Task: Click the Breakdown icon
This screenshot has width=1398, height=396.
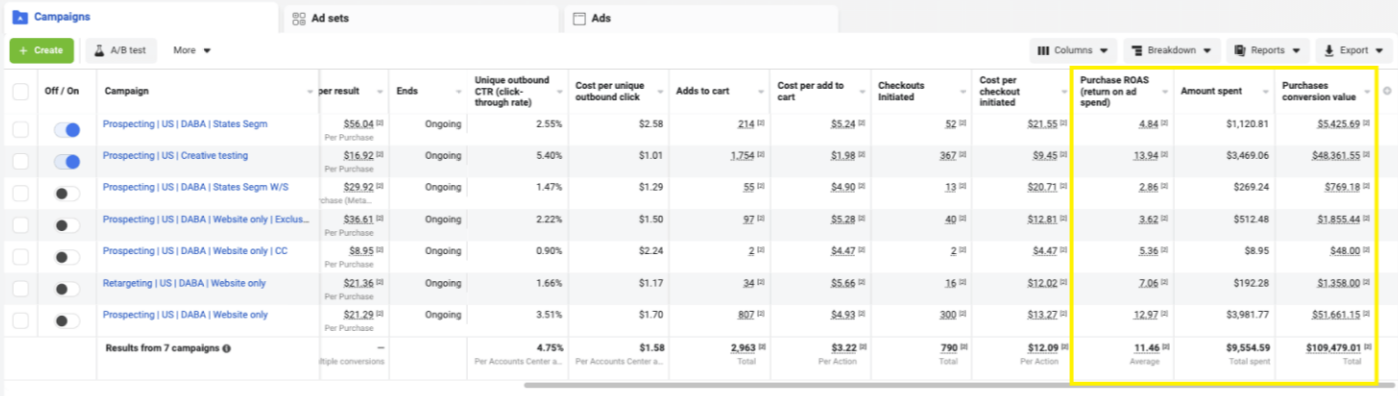Action: [1137, 50]
